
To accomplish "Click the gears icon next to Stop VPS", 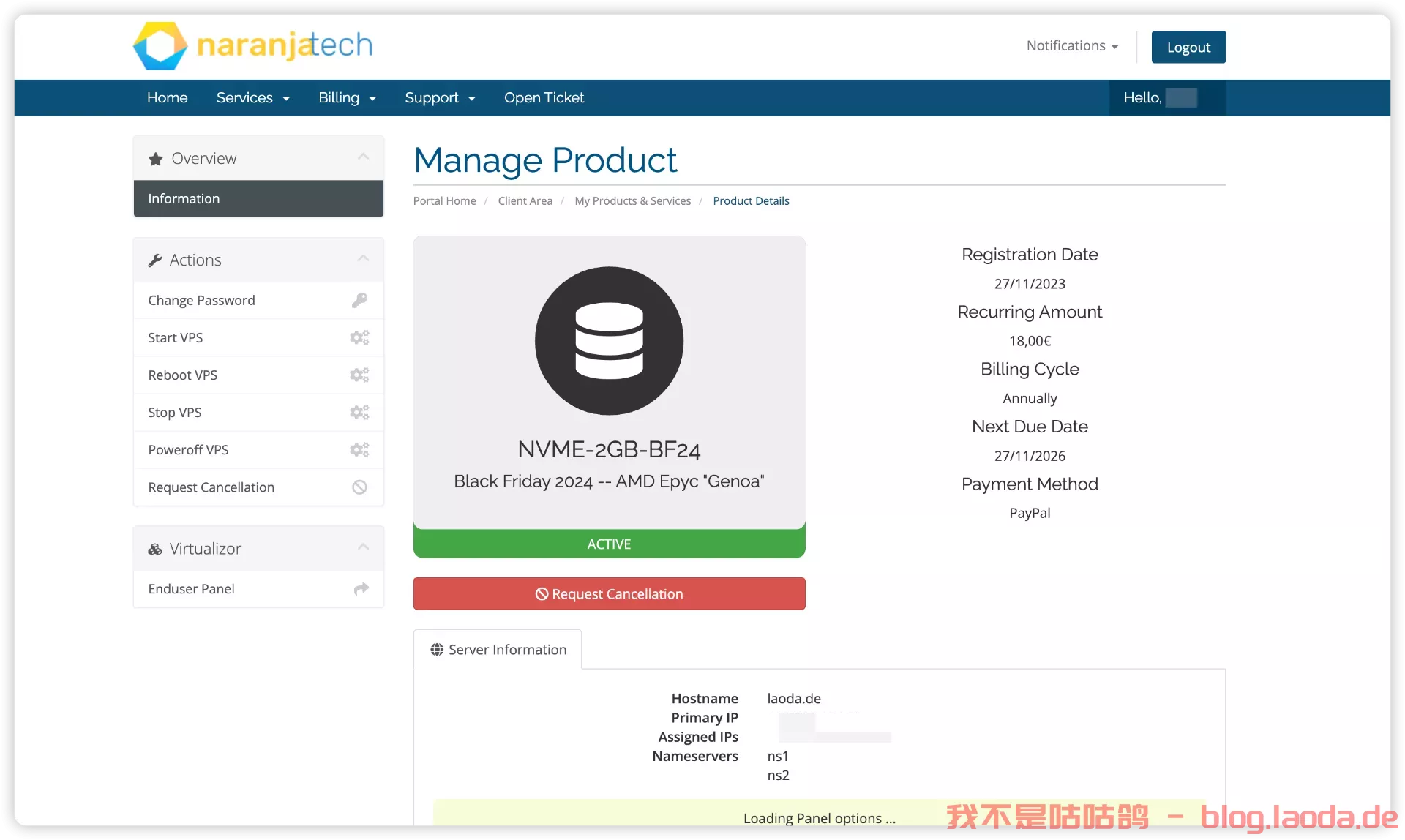I will [x=359, y=412].
